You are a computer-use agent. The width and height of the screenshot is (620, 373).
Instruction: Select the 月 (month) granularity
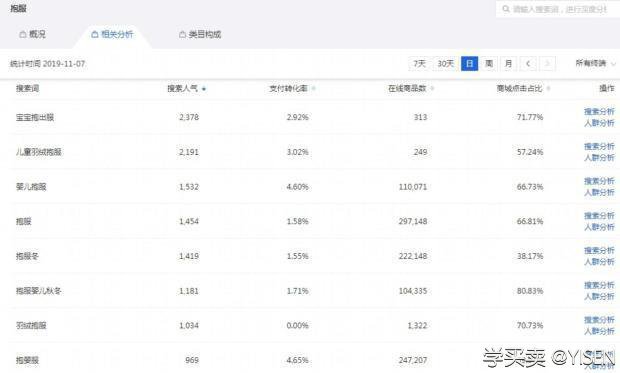pos(508,63)
